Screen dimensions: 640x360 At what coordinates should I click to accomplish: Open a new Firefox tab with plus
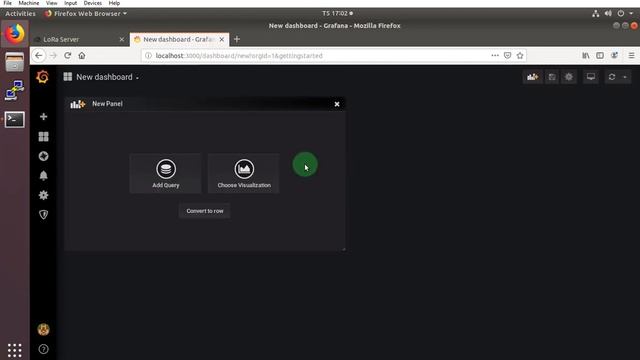pos(237,40)
